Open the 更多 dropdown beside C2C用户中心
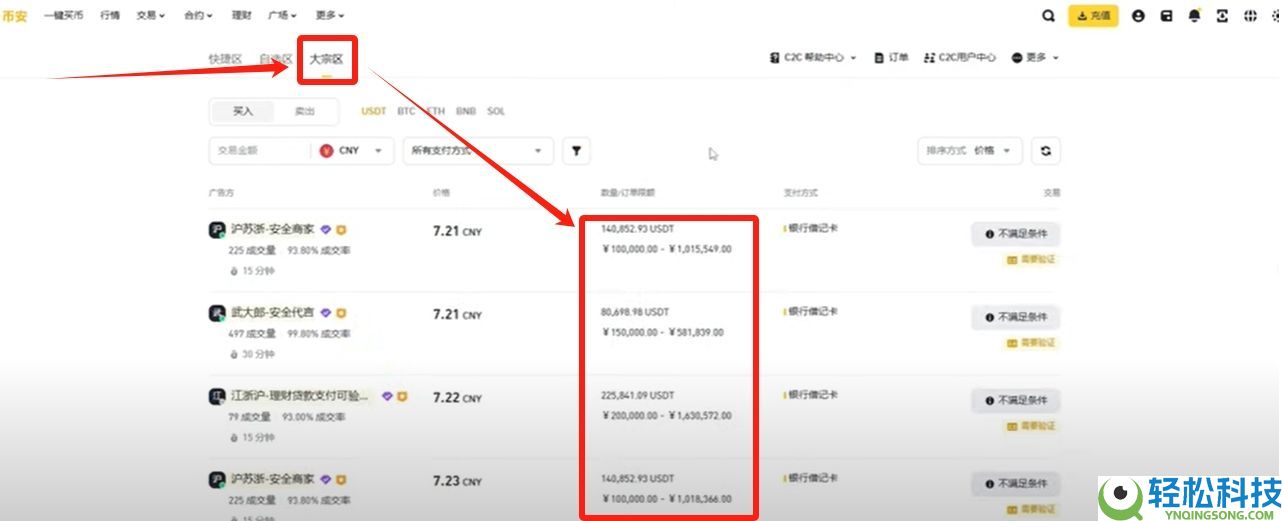 [1035, 58]
